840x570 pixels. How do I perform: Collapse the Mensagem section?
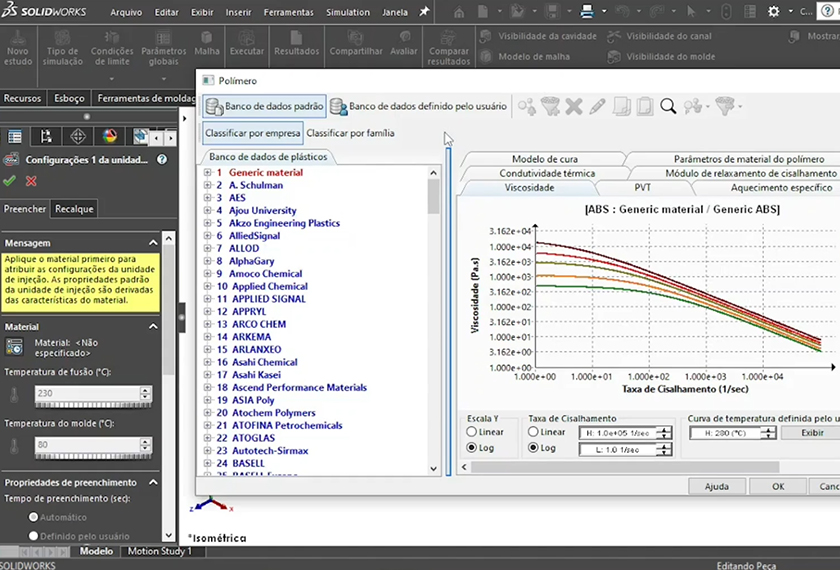[x=153, y=243]
